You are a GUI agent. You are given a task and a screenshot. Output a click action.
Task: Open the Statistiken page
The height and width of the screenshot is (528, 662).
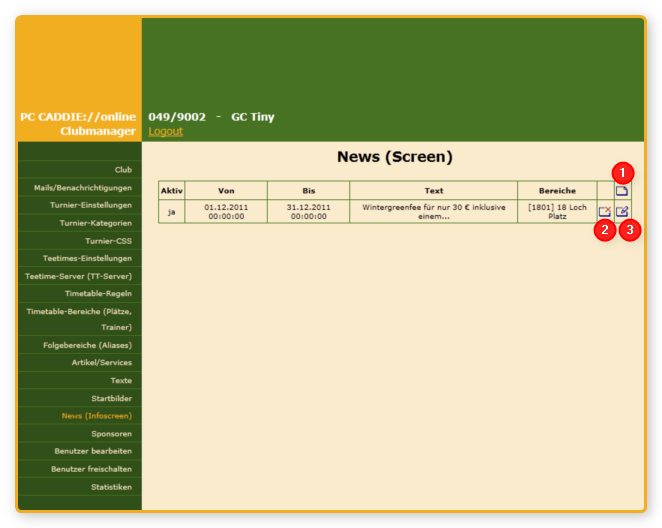tap(111, 487)
